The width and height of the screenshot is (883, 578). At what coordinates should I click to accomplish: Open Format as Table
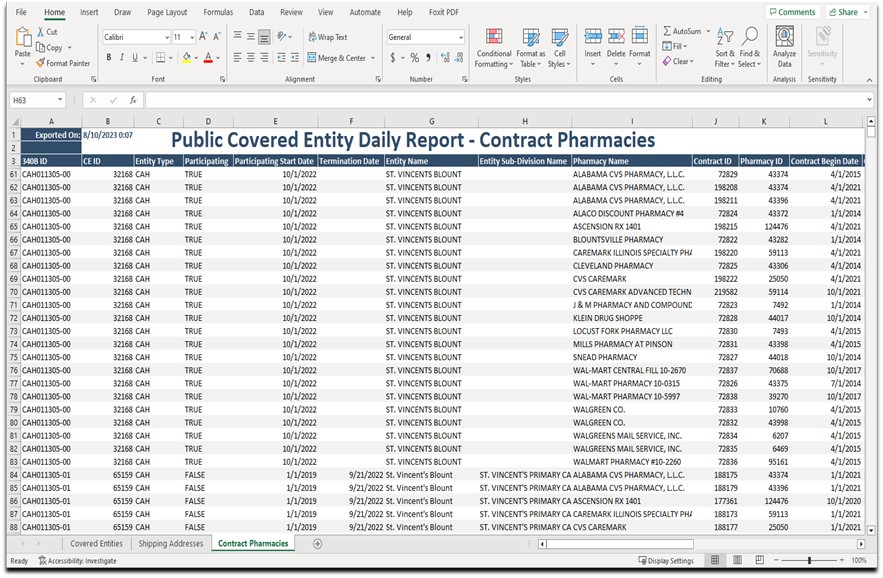530,48
